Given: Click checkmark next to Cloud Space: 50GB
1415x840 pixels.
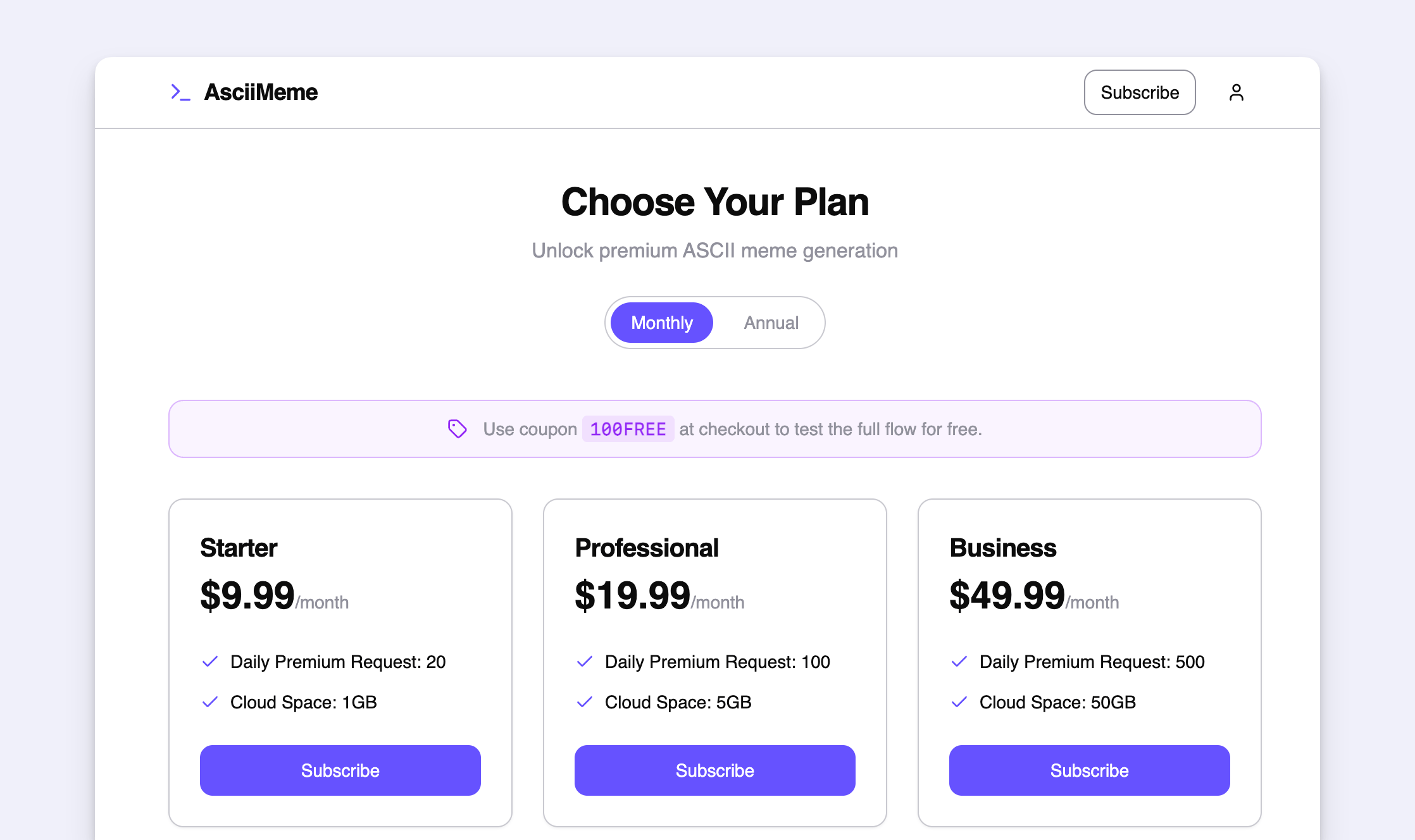Looking at the screenshot, I should tap(959, 702).
